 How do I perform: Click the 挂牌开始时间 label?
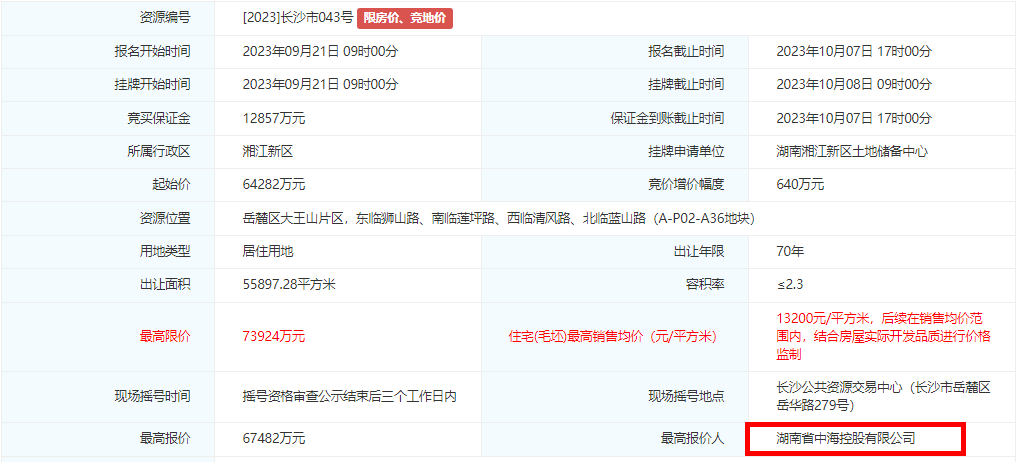(152, 85)
